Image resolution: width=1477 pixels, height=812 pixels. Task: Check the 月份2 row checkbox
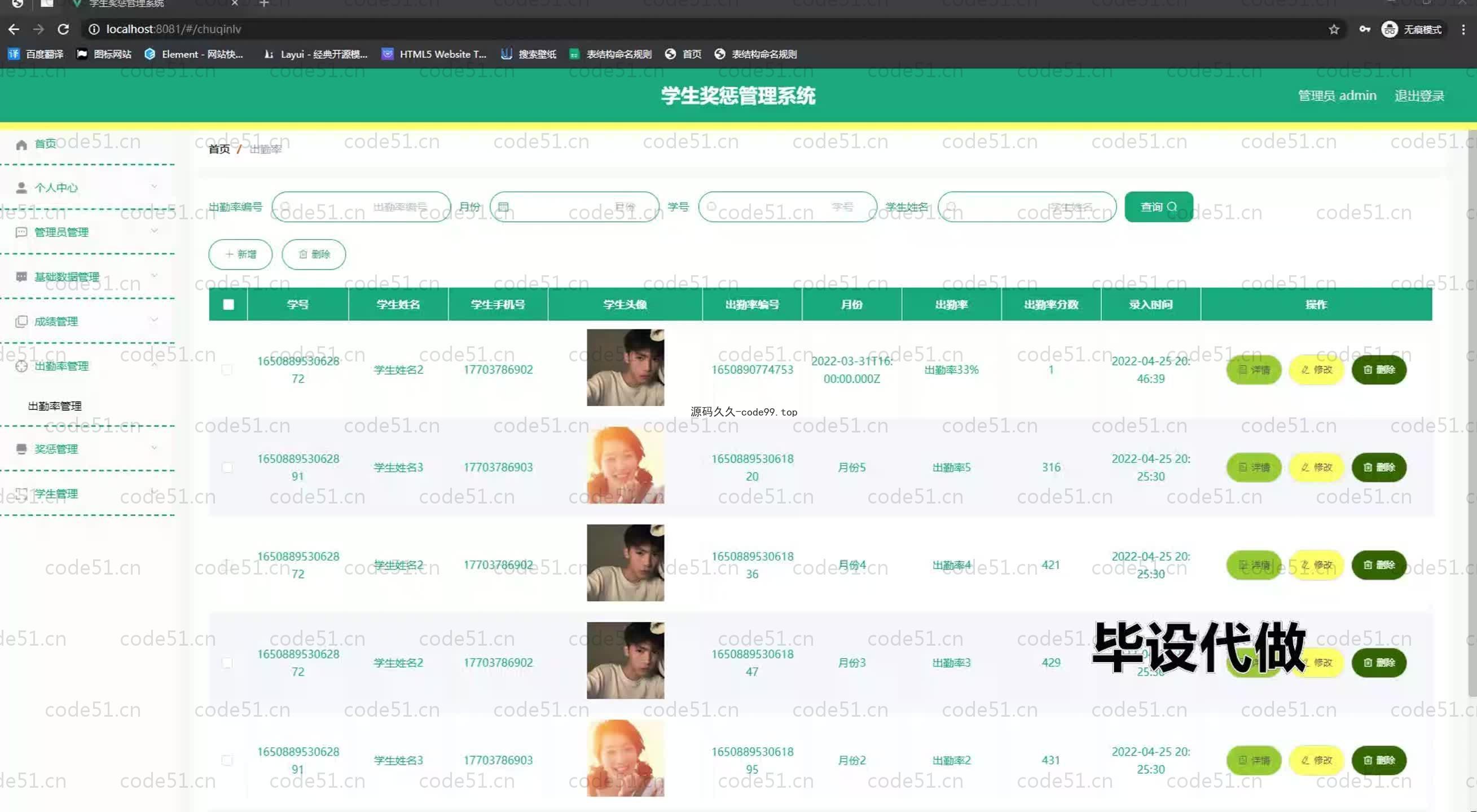(227, 761)
